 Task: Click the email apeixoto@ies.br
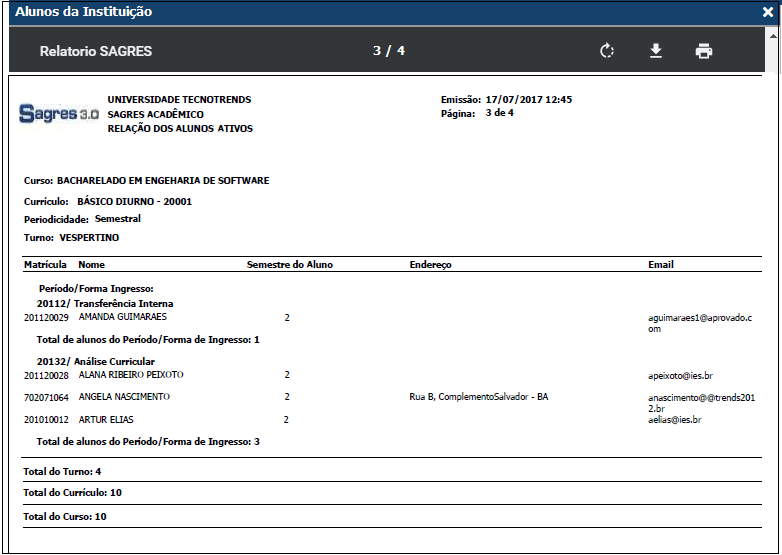pyautogui.click(x=680, y=376)
